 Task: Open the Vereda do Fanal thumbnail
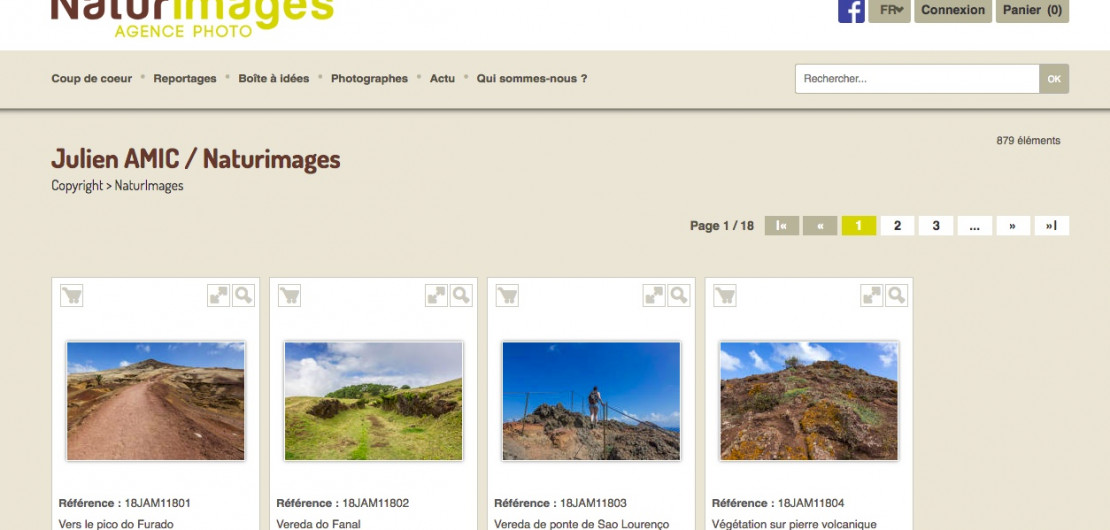click(x=373, y=401)
